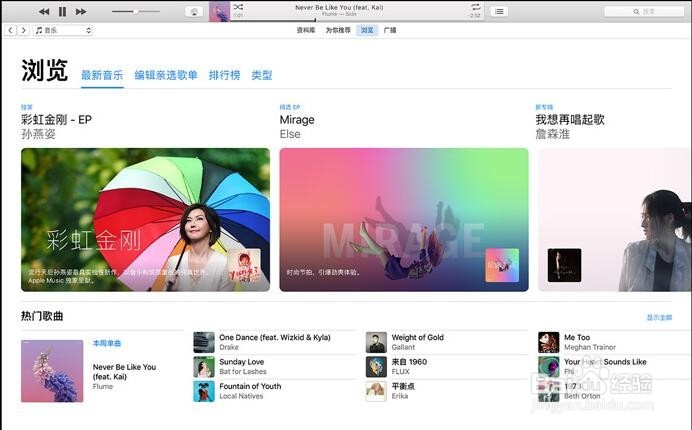Click 显示全部 for hot songs
Viewport: 692px width, 430px height.
coord(659,317)
